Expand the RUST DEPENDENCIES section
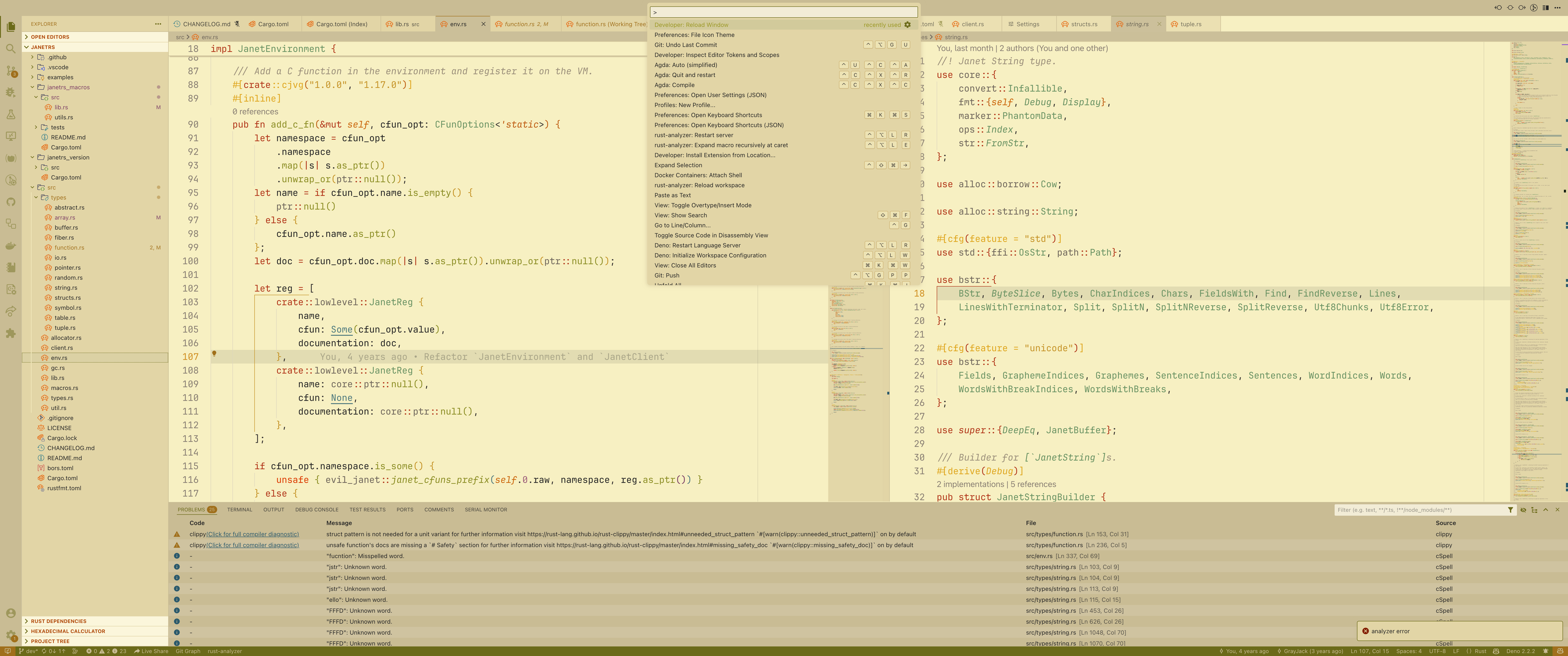This screenshot has height=656, width=1568. (x=58, y=621)
